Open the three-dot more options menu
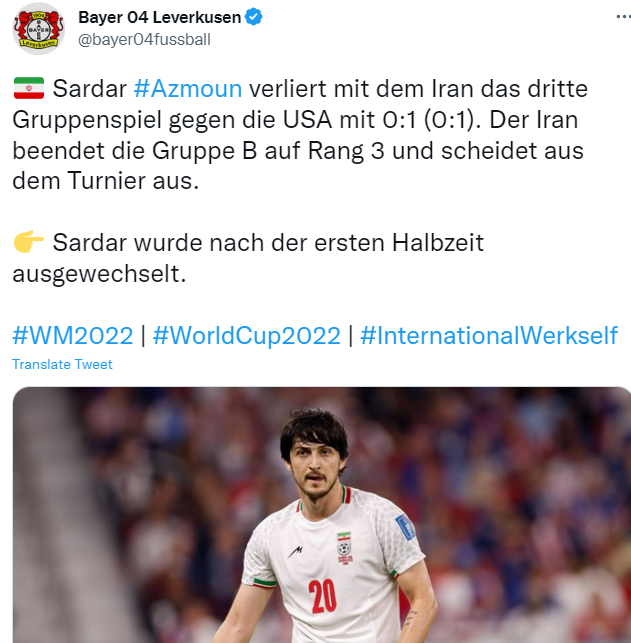The height and width of the screenshot is (643, 631). [623, 16]
